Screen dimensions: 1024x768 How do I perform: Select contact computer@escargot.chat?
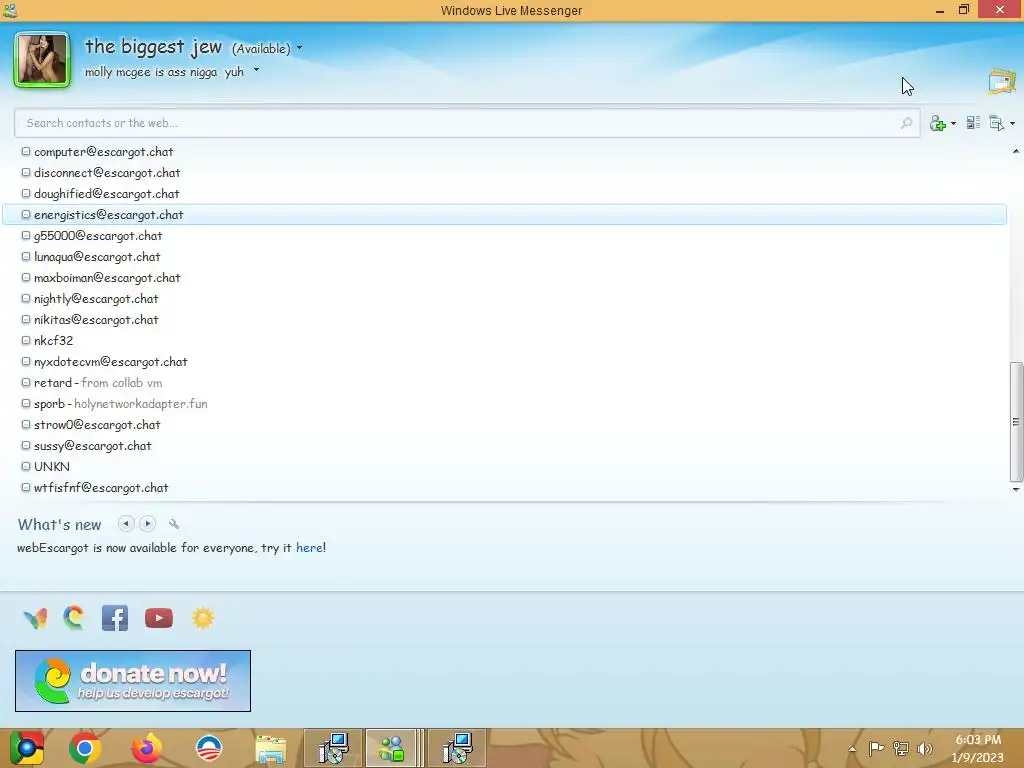pyautogui.click(x=504, y=152)
